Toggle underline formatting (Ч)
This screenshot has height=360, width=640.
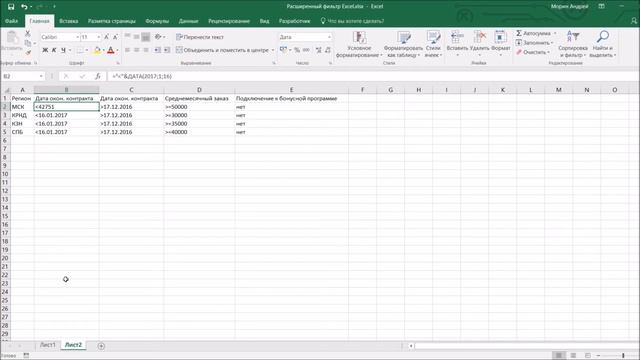[63, 50]
